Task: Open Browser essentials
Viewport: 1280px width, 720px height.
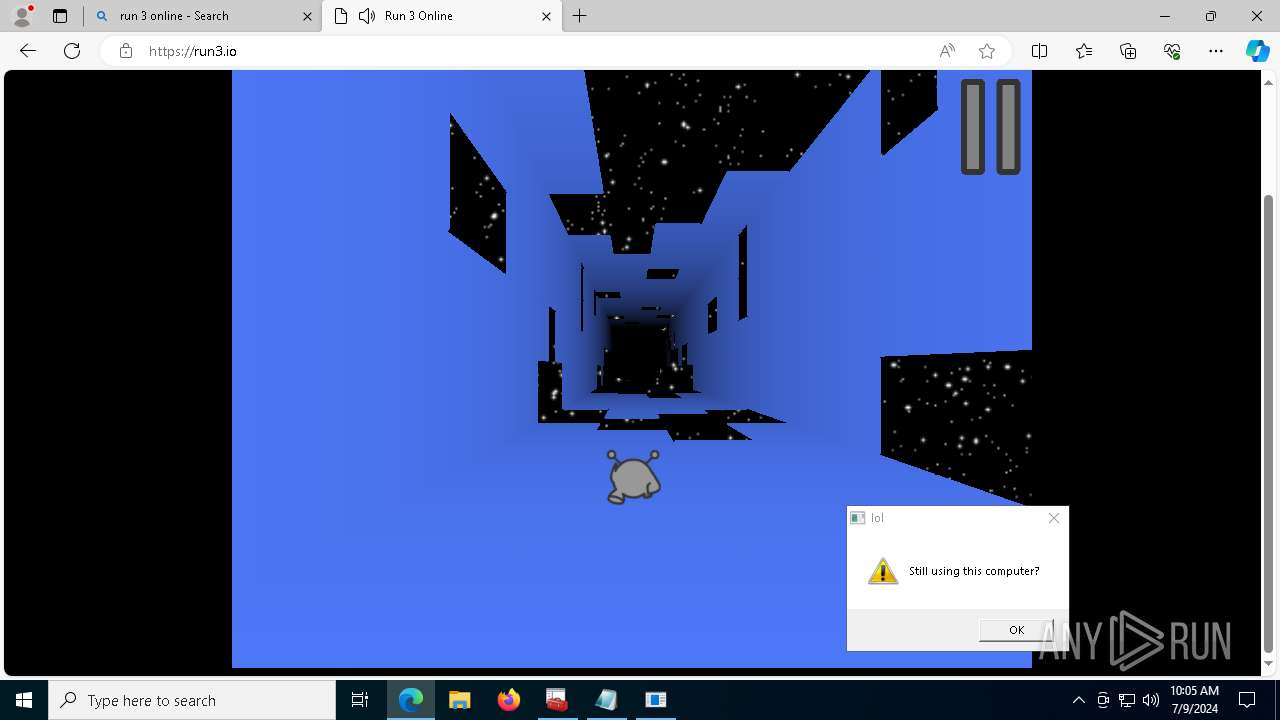Action: coord(1172,51)
